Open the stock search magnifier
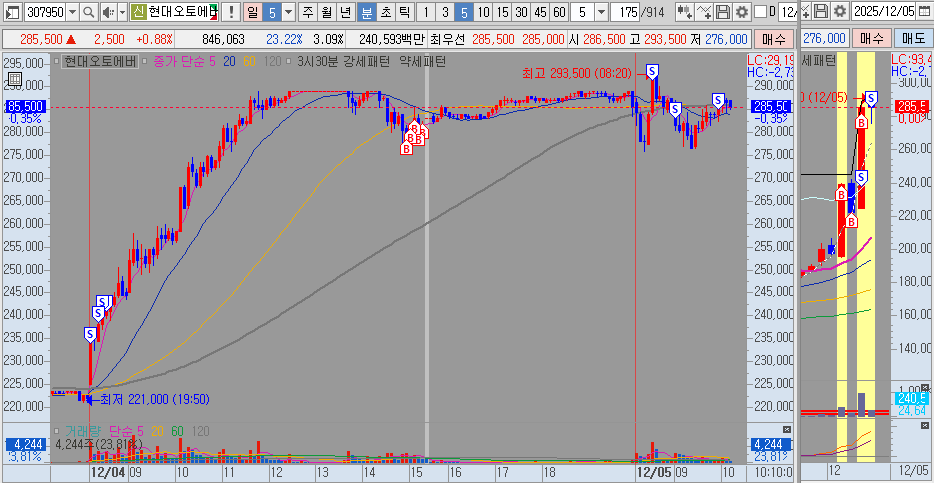The width and height of the screenshot is (934, 483). 88,11
